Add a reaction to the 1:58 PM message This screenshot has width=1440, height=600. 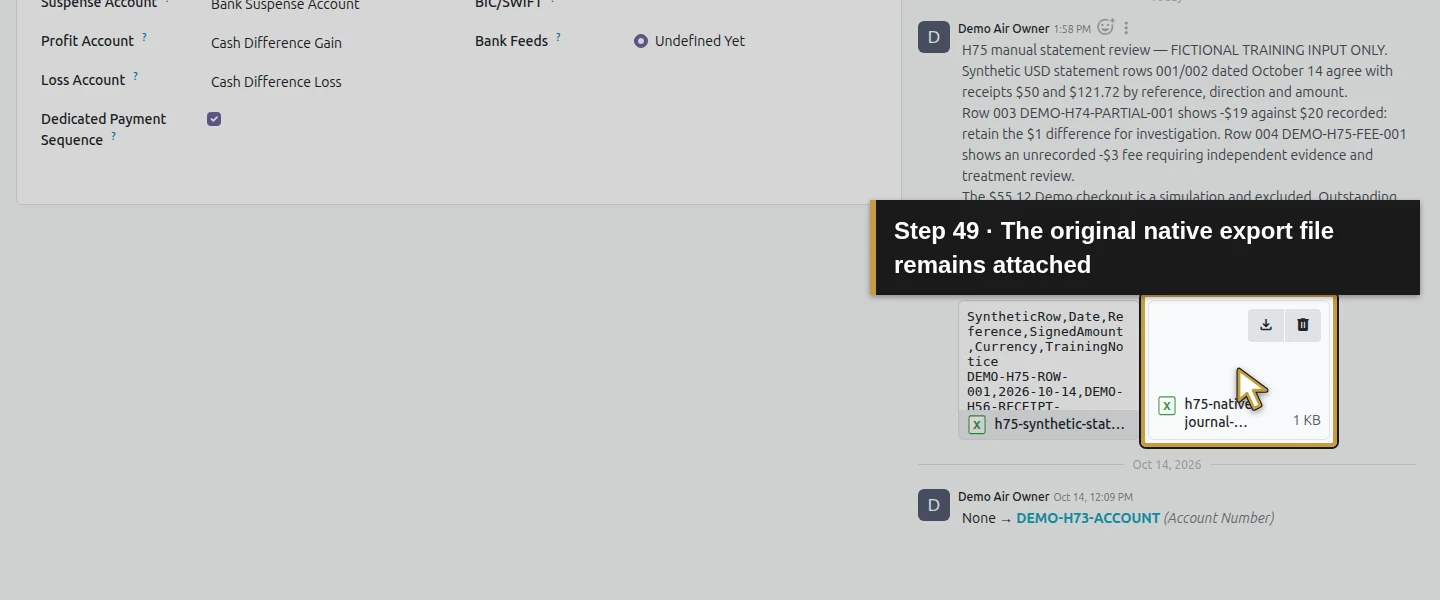1105,28
